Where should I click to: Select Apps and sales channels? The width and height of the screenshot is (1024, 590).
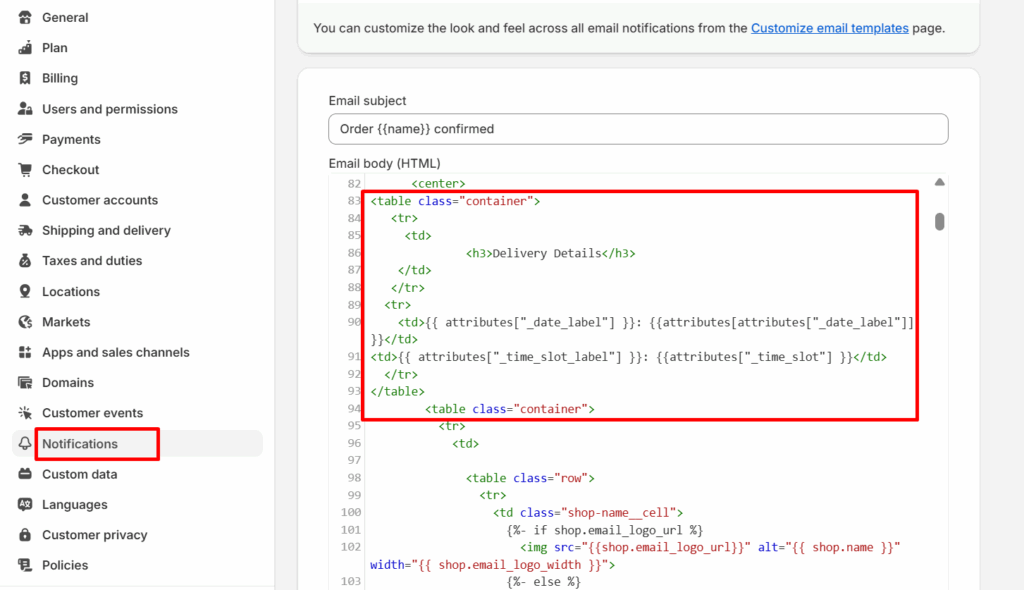(115, 352)
